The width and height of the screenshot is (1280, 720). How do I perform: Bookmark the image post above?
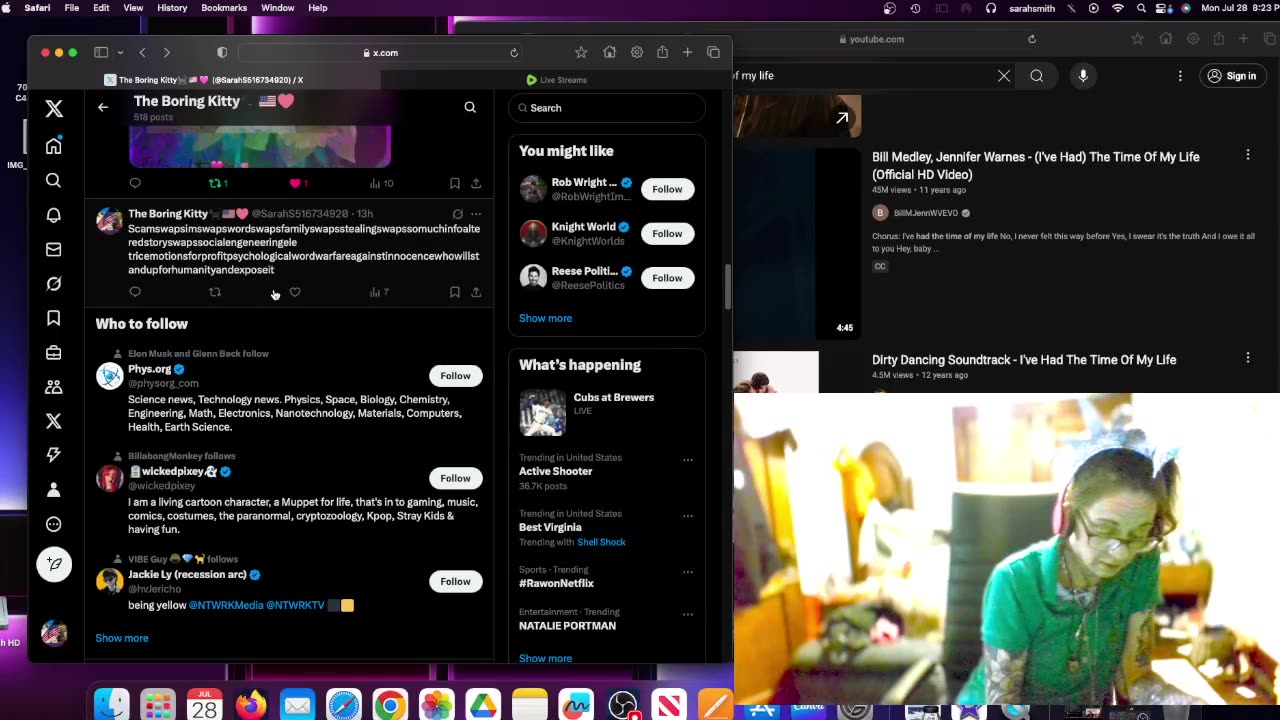455,183
